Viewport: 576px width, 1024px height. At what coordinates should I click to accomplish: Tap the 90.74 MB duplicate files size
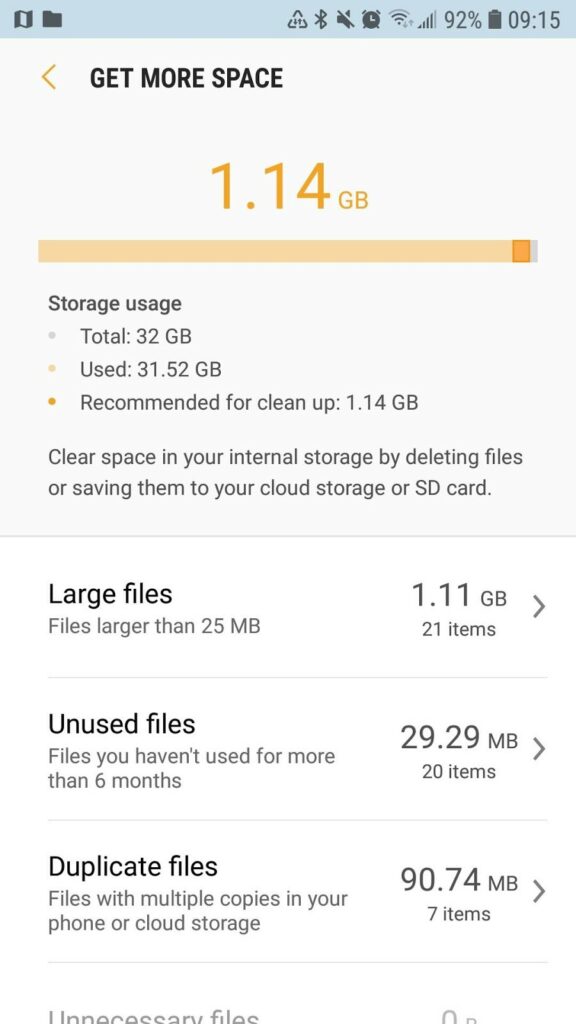coord(458,880)
